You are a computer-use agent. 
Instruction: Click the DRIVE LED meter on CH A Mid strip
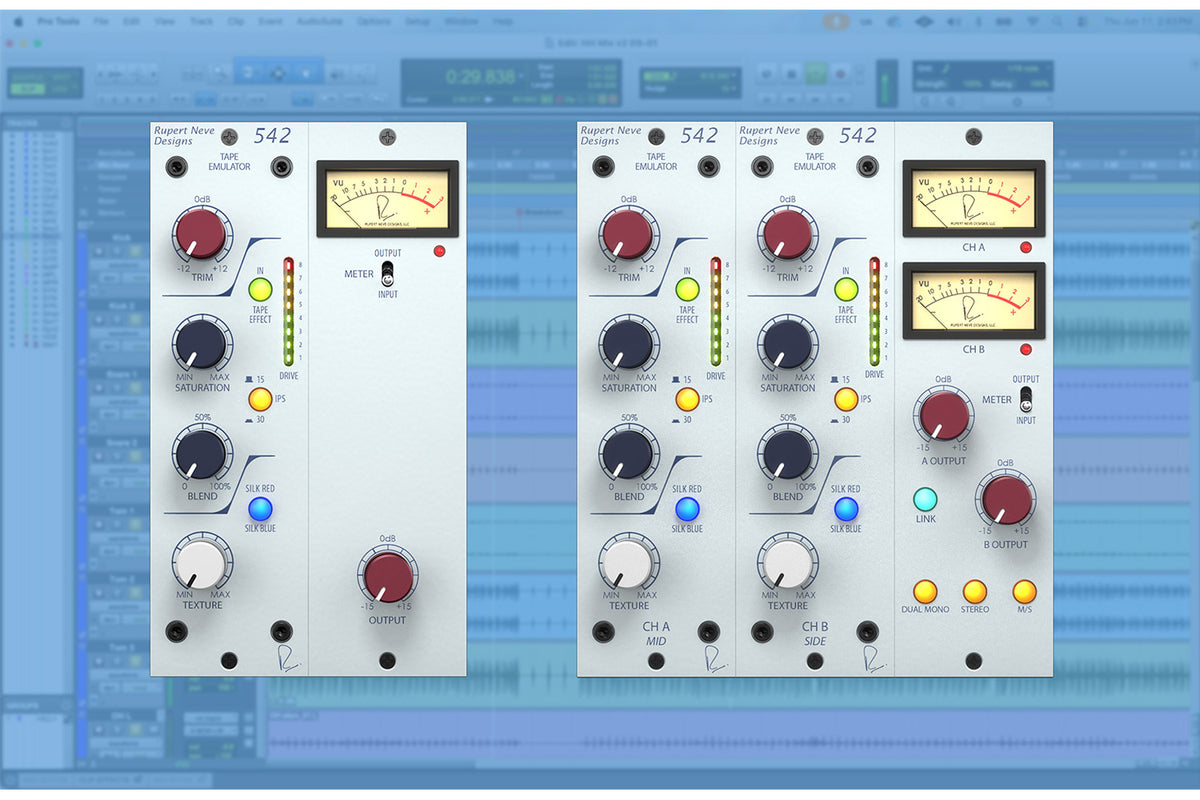[x=716, y=311]
